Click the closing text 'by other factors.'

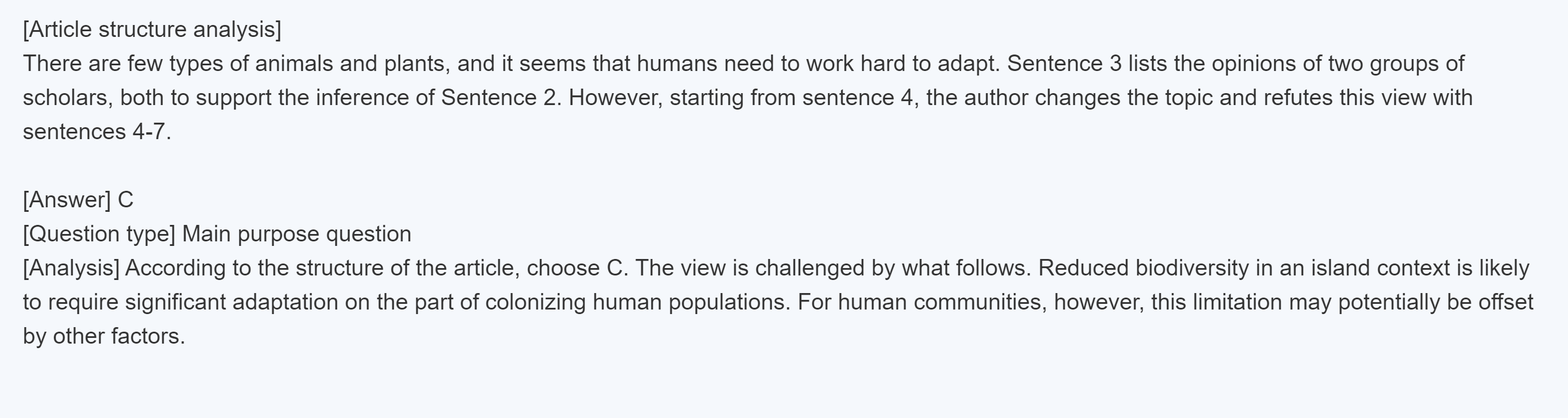pos(104,336)
